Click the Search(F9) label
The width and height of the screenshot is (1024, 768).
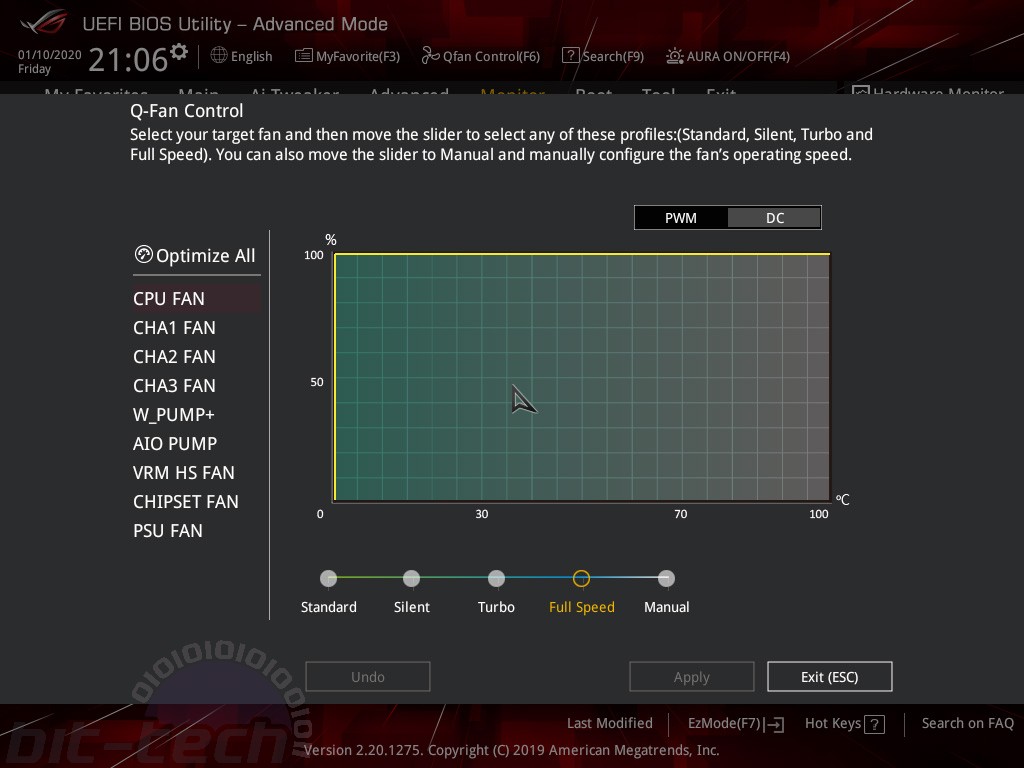[613, 57]
